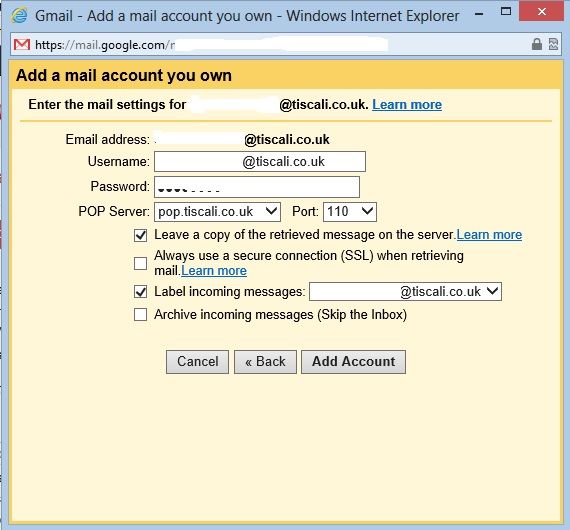Click the Add Account button
Screen dimensions: 570x530
[353, 362]
